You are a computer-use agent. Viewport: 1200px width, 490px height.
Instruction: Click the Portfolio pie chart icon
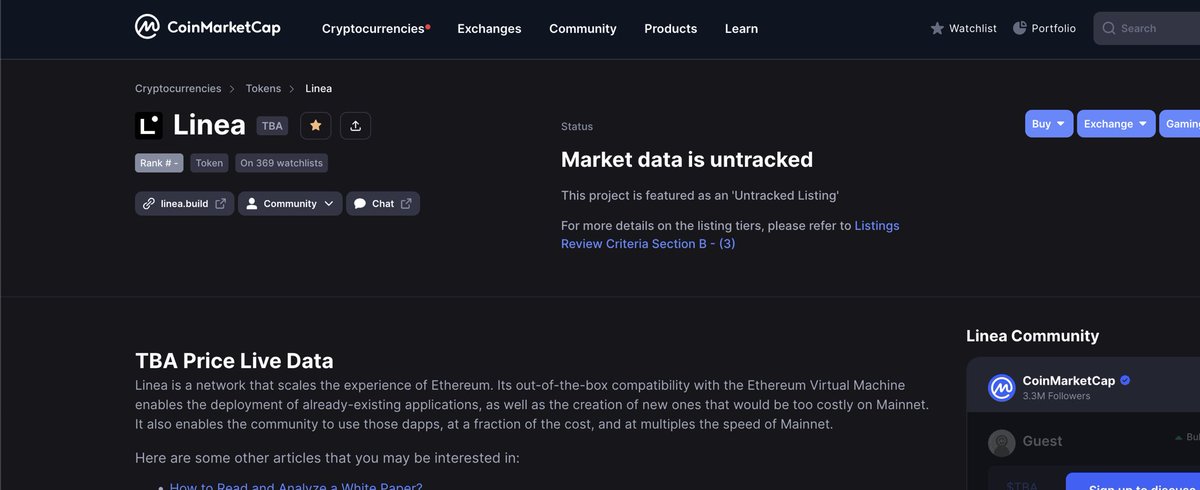point(1020,28)
